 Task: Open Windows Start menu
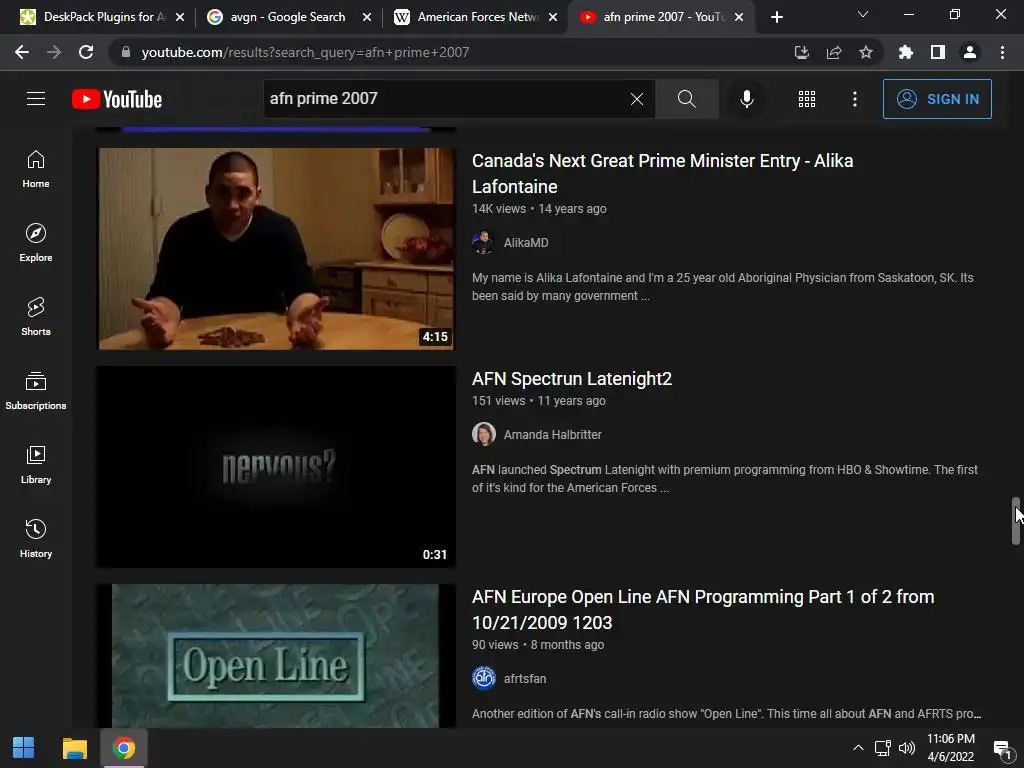pos(24,748)
